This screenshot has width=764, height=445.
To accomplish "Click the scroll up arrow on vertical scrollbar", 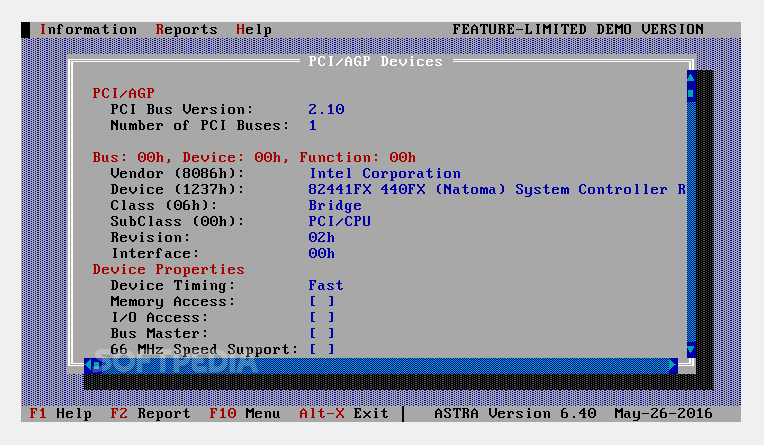I will click(x=691, y=77).
